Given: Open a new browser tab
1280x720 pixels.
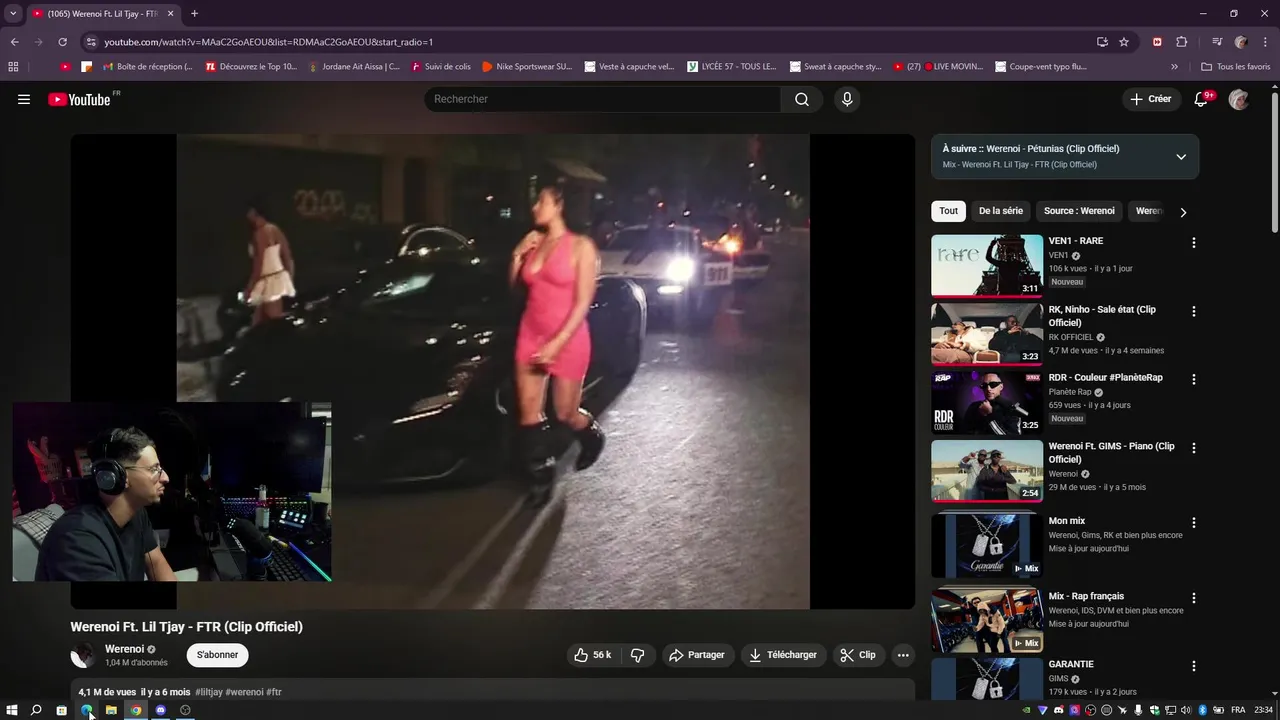Looking at the screenshot, I should [194, 14].
